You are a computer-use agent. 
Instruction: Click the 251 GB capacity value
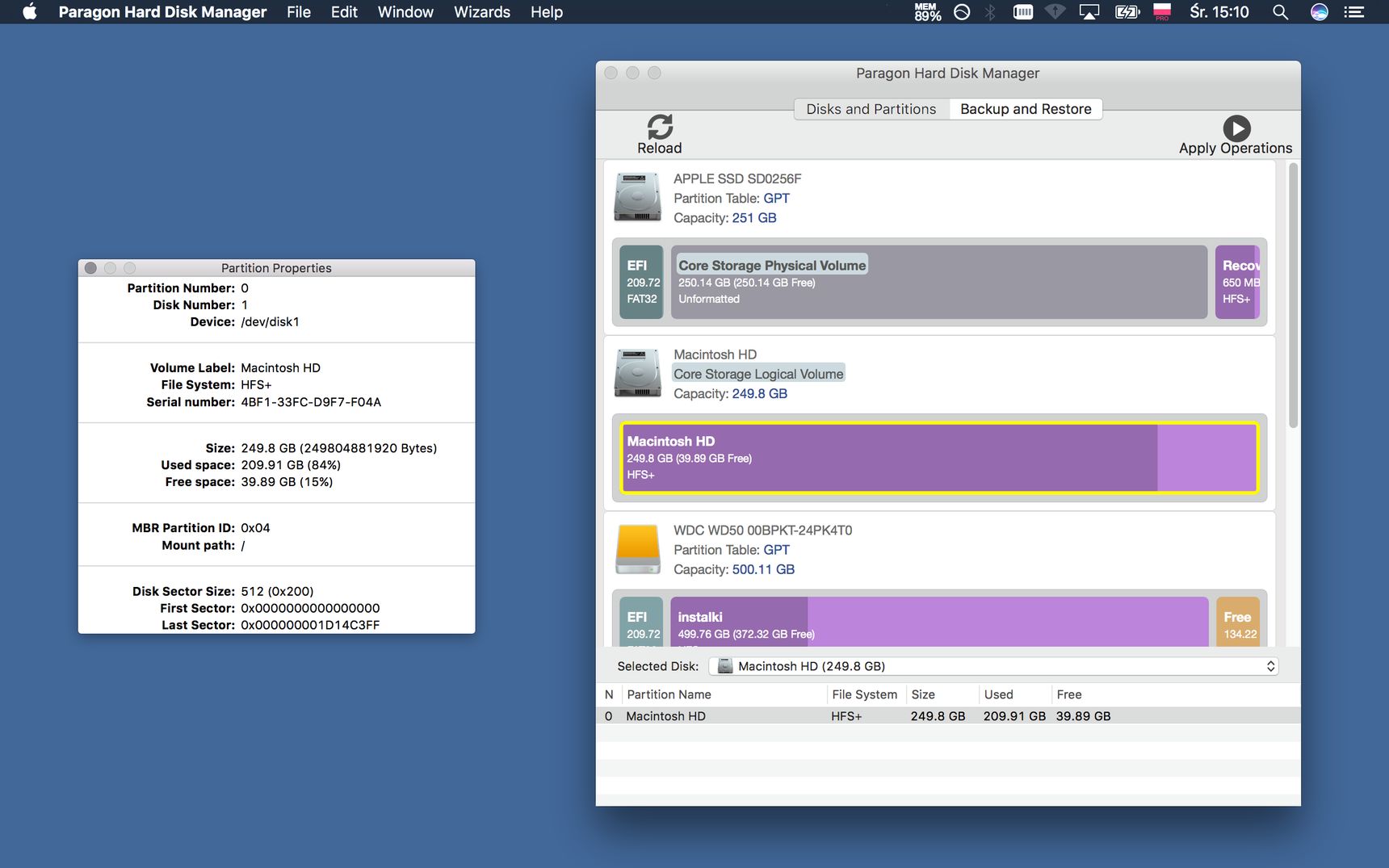754,218
